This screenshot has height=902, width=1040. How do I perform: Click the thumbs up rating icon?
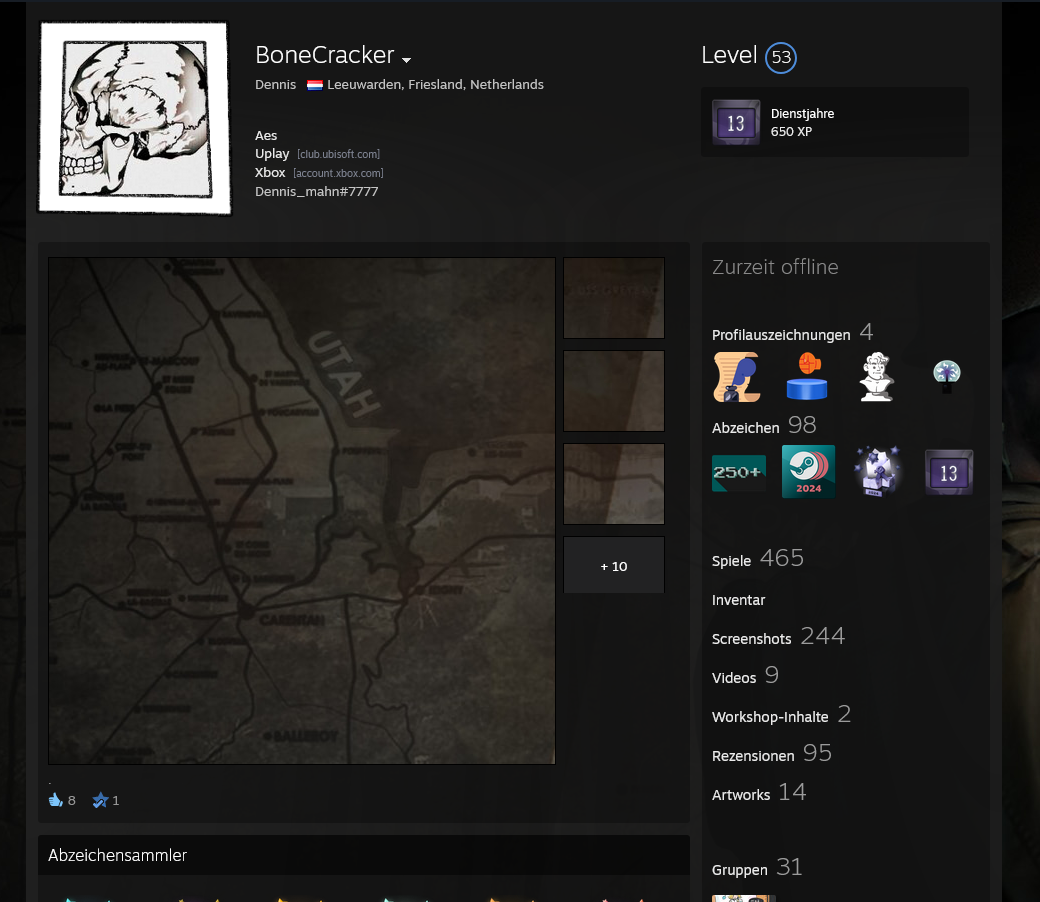56,800
